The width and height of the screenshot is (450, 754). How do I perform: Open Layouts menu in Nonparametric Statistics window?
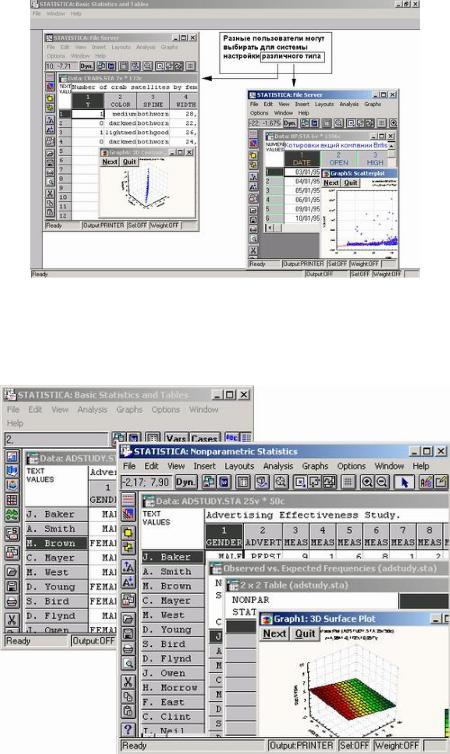239,466
